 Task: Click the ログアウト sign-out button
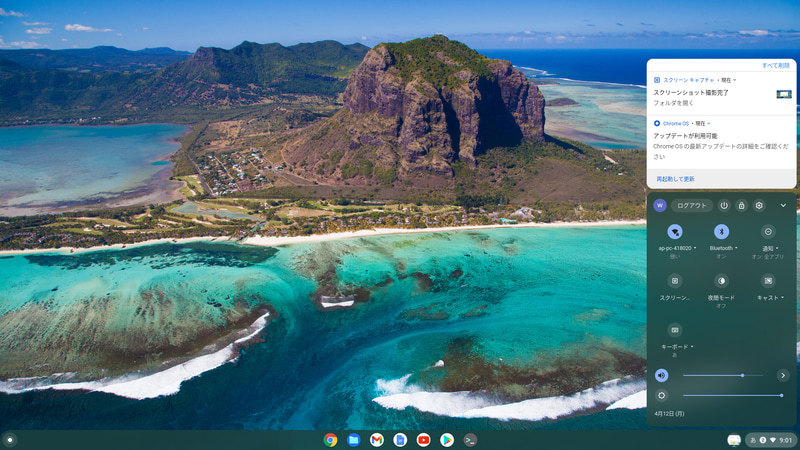click(691, 205)
